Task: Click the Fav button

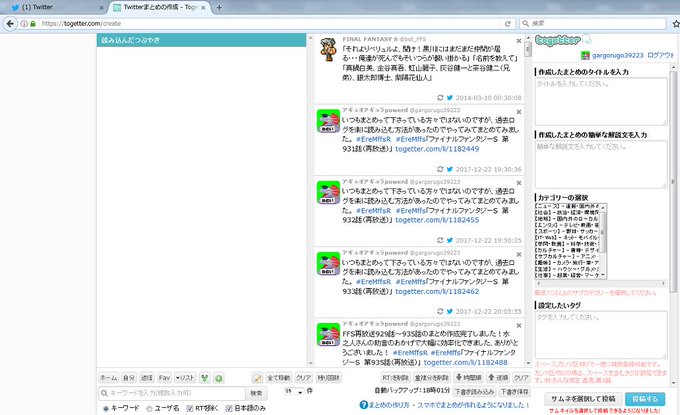Action: click(x=164, y=378)
